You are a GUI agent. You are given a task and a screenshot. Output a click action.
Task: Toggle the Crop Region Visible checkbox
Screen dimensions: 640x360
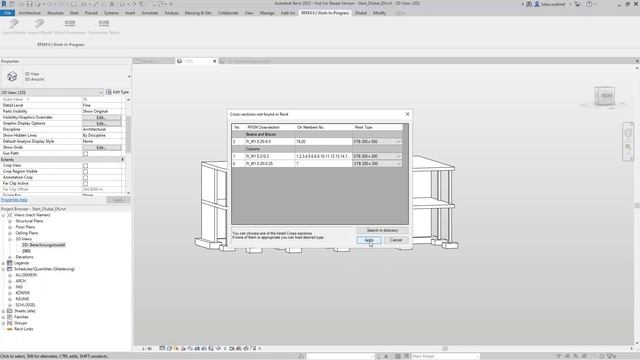point(85,171)
